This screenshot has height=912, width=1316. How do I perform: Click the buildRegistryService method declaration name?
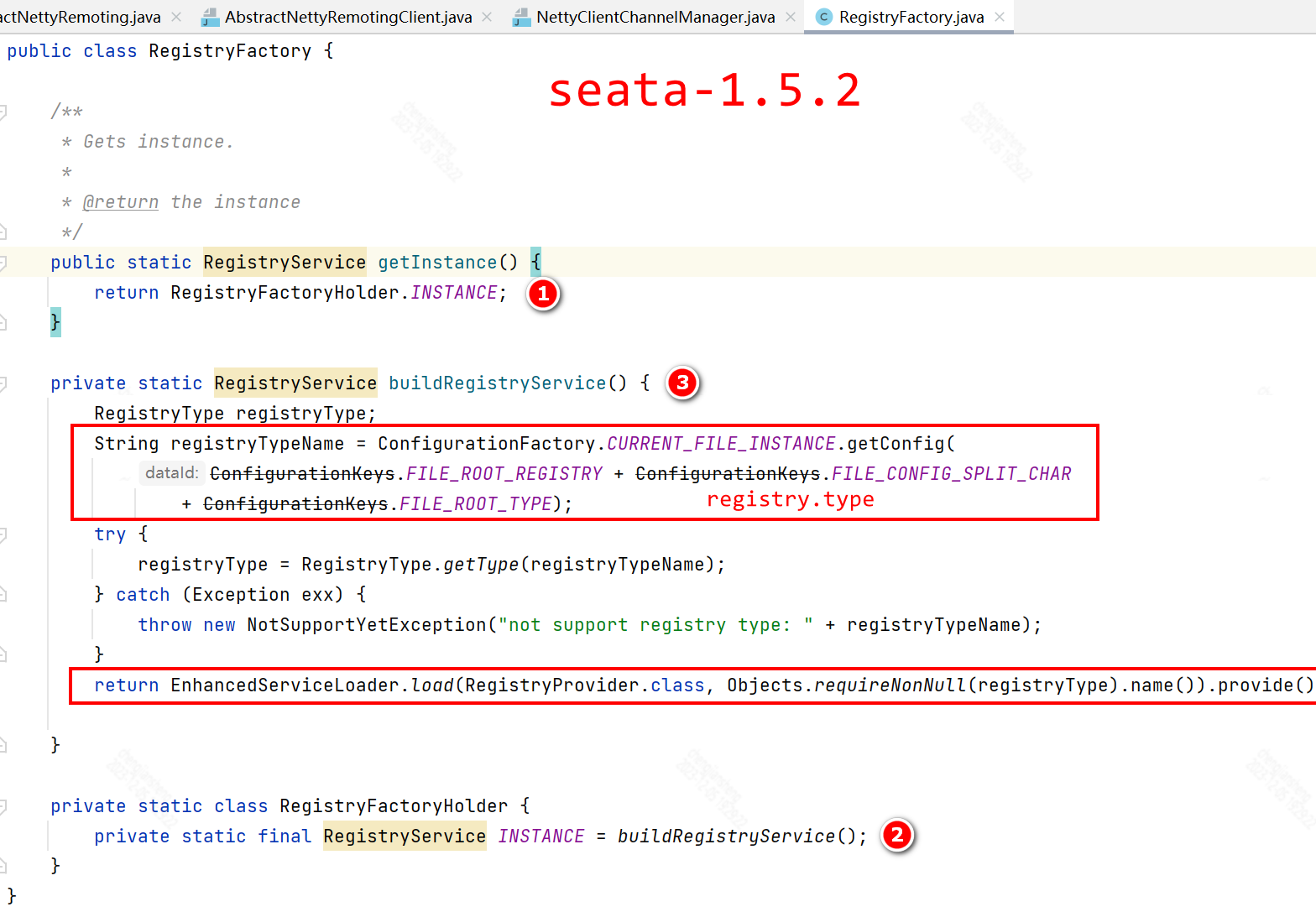click(x=498, y=383)
